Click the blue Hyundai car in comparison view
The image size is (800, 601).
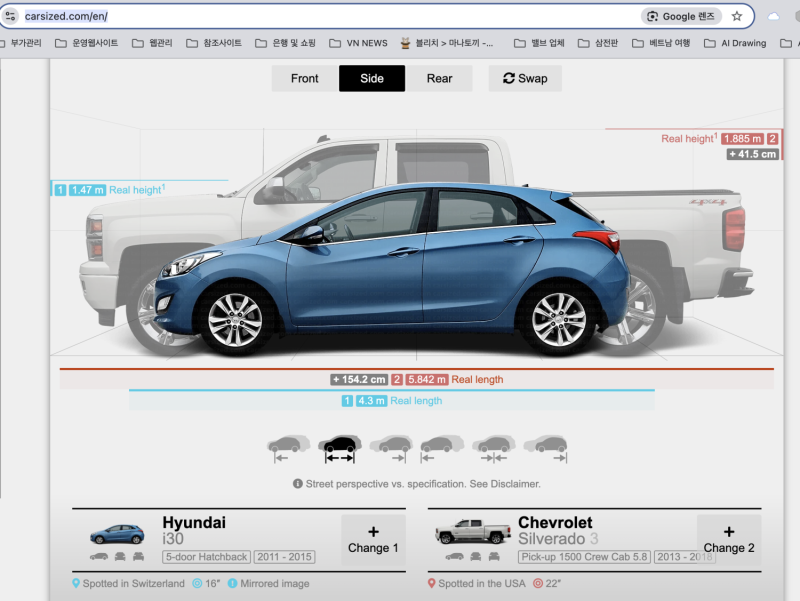pyautogui.click(x=392, y=270)
